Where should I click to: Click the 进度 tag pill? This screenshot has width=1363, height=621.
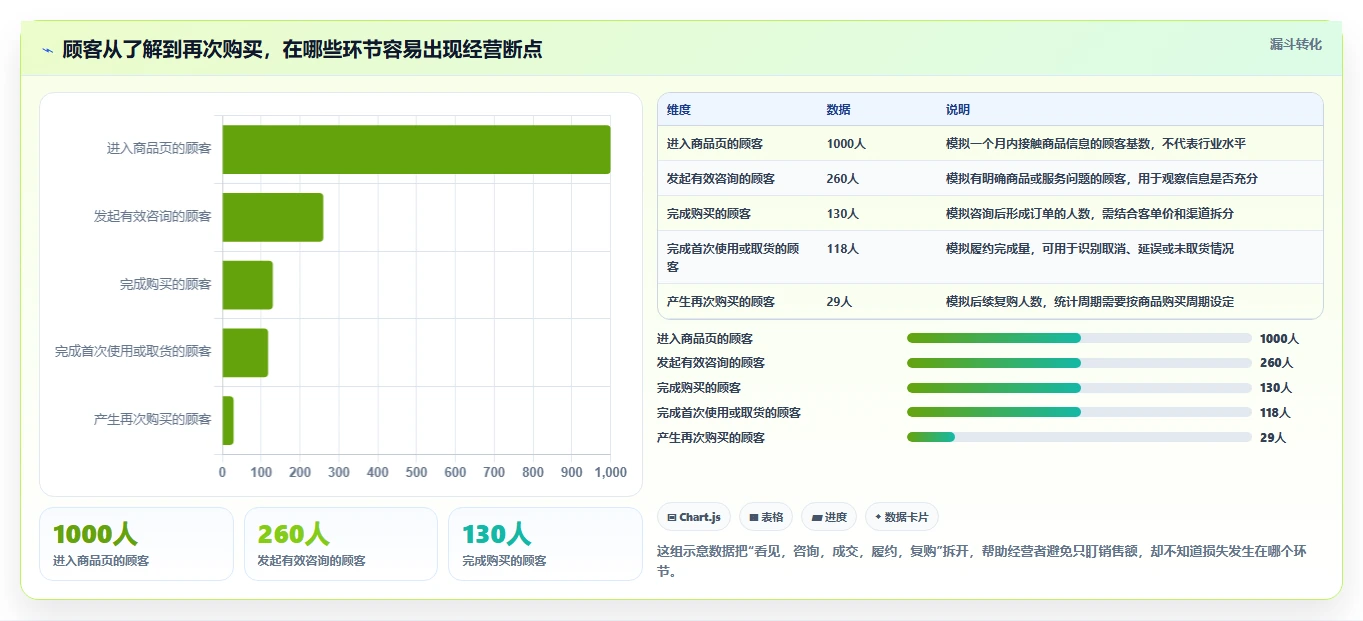(829, 517)
